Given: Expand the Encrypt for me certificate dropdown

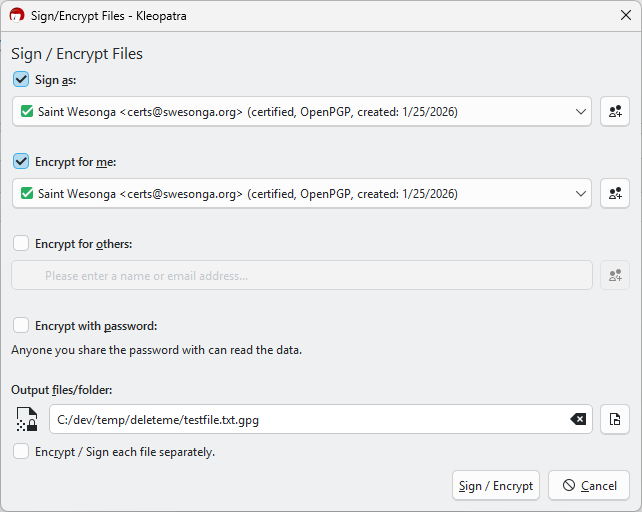Looking at the screenshot, I should [x=581, y=193].
